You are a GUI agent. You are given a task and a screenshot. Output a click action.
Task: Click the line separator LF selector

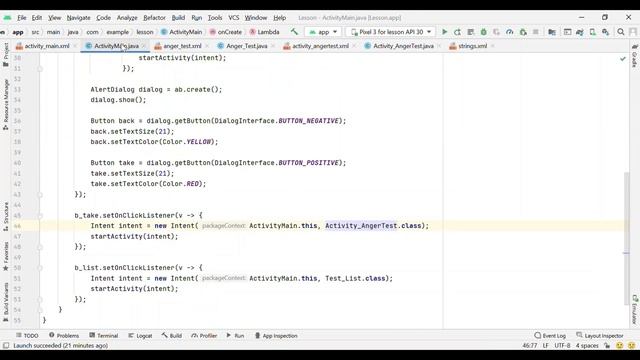coord(545,345)
